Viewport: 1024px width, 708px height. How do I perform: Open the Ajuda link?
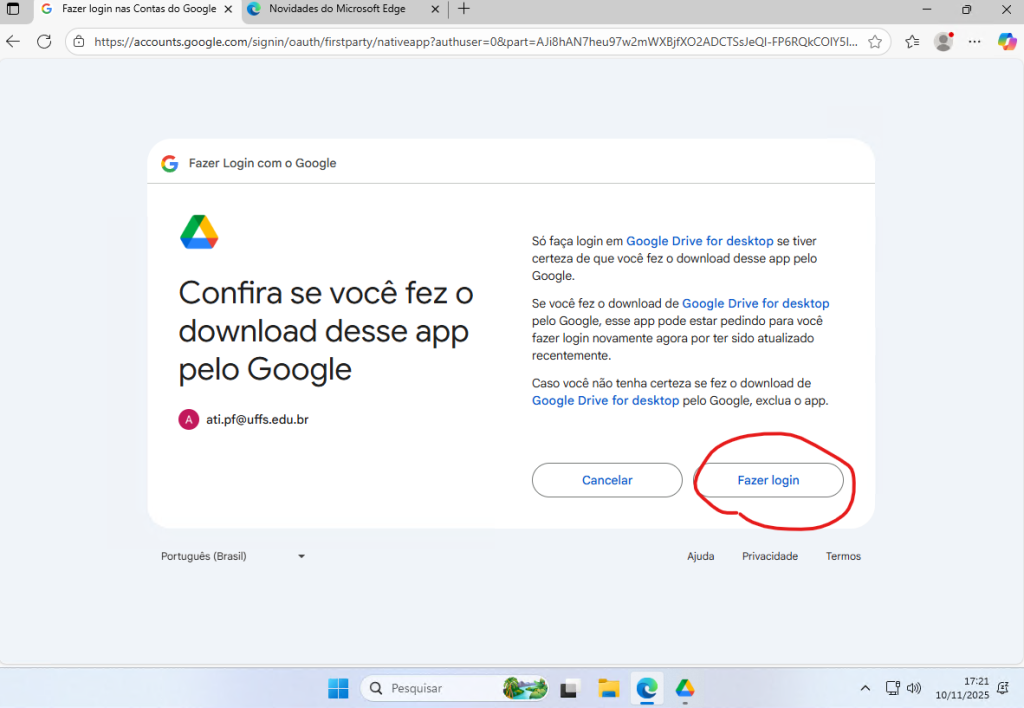(700, 556)
